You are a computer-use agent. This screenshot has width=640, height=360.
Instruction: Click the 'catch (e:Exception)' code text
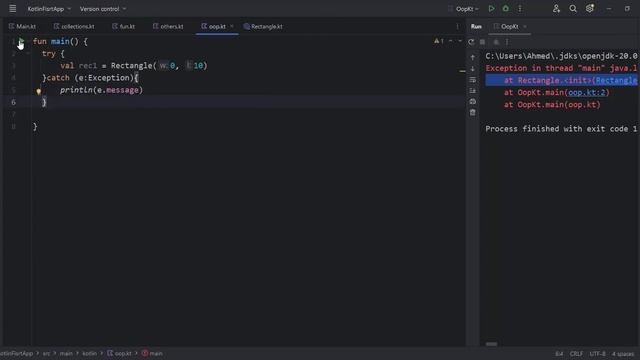[92, 78]
